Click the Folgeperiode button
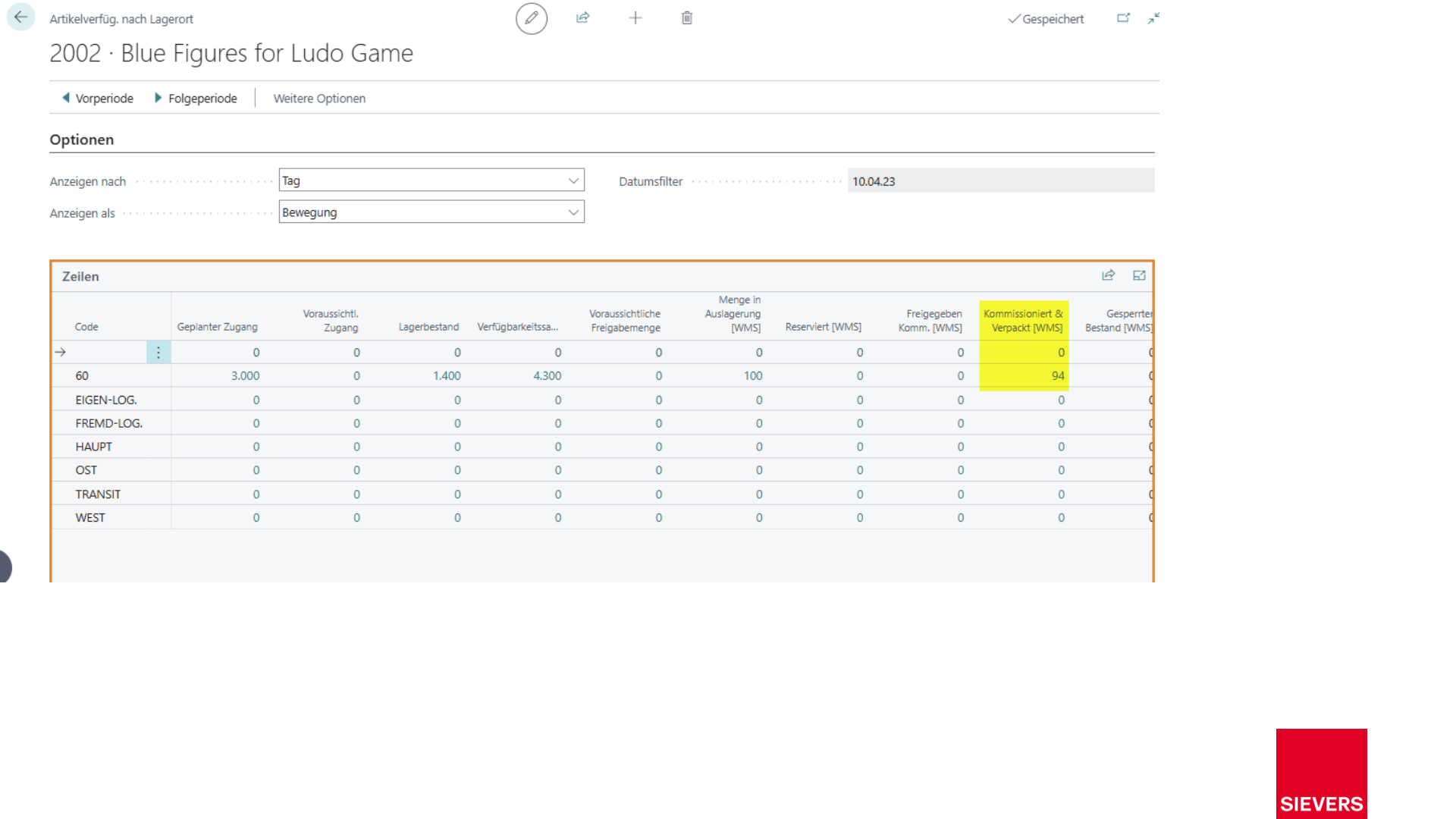The image size is (1456, 819). (x=196, y=99)
